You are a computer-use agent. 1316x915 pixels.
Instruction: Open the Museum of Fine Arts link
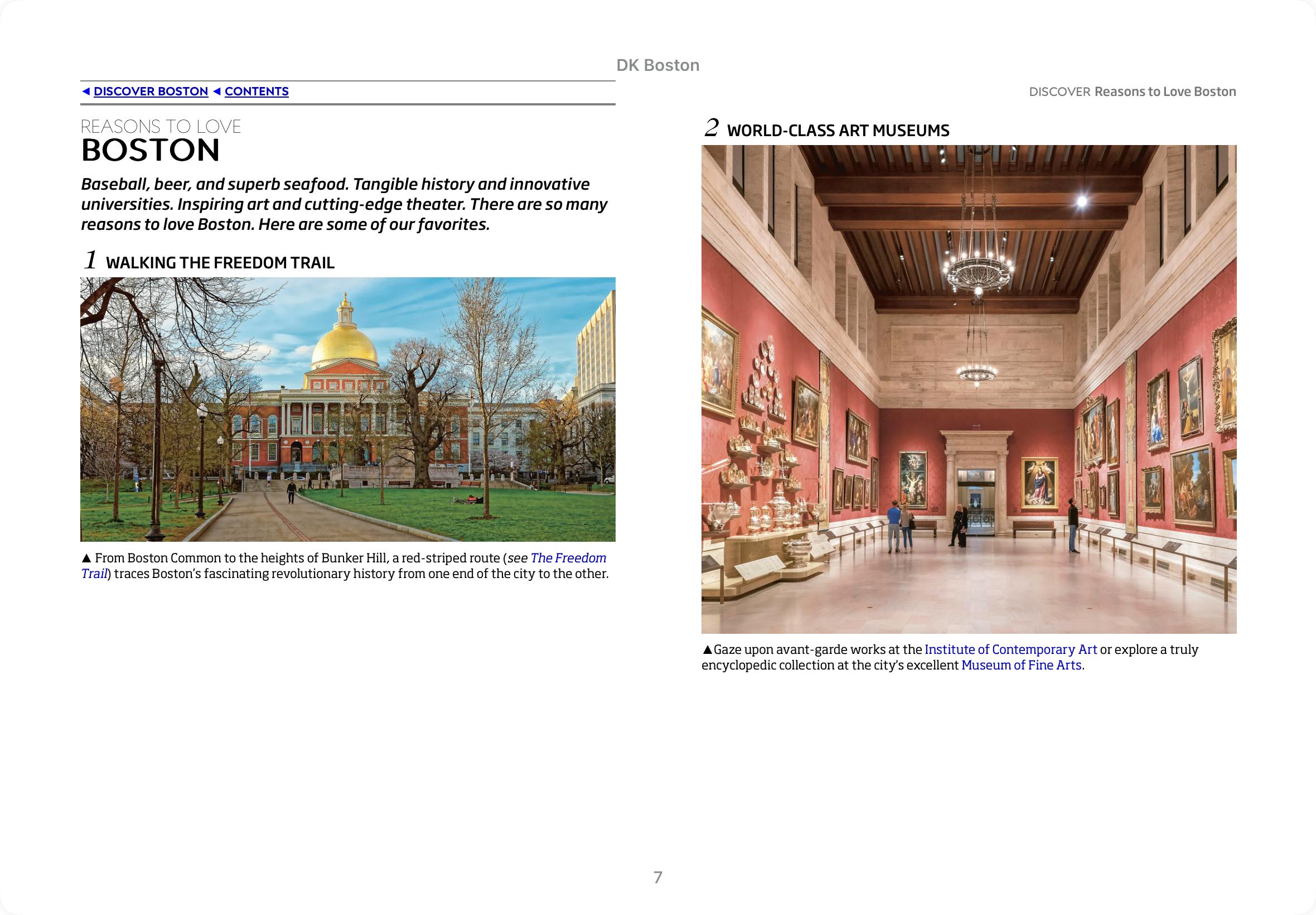point(1021,665)
